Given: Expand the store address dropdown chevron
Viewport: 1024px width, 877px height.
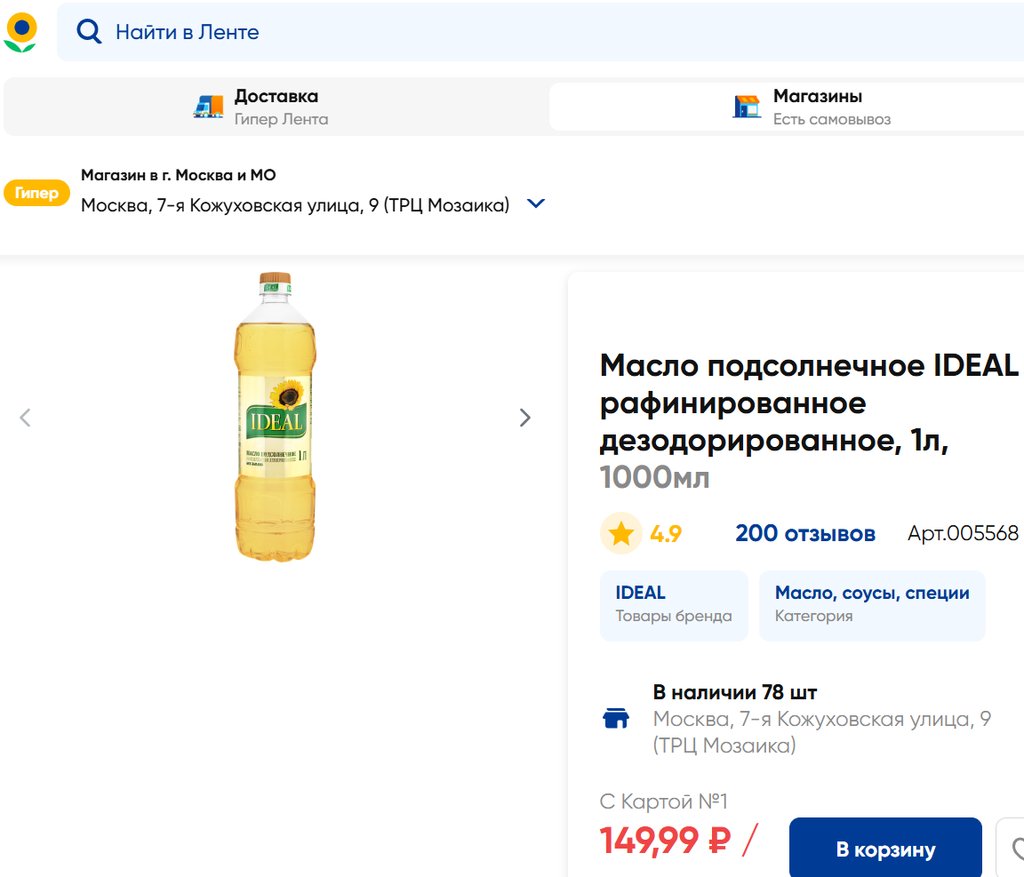Looking at the screenshot, I should point(536,204).
